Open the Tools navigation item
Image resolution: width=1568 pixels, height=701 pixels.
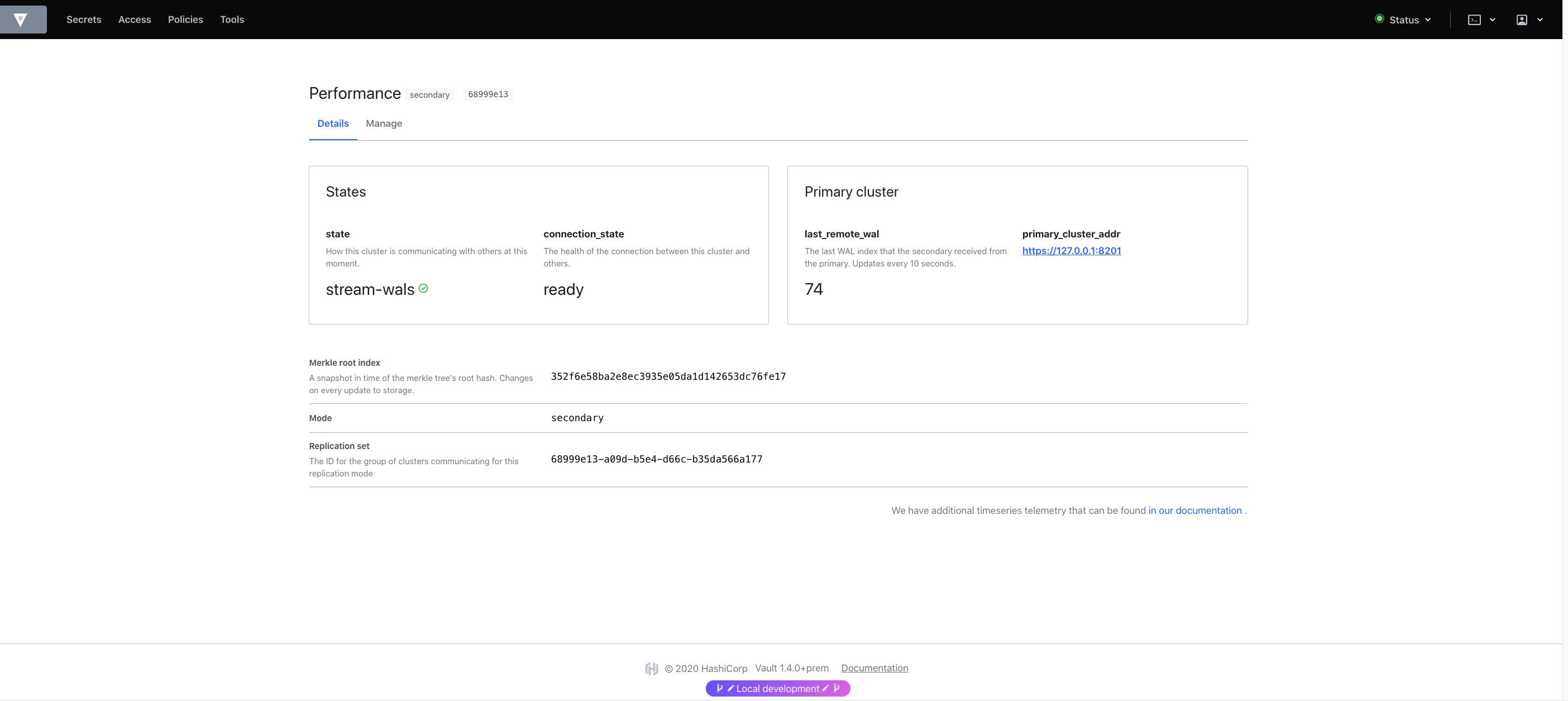(232, 20)
